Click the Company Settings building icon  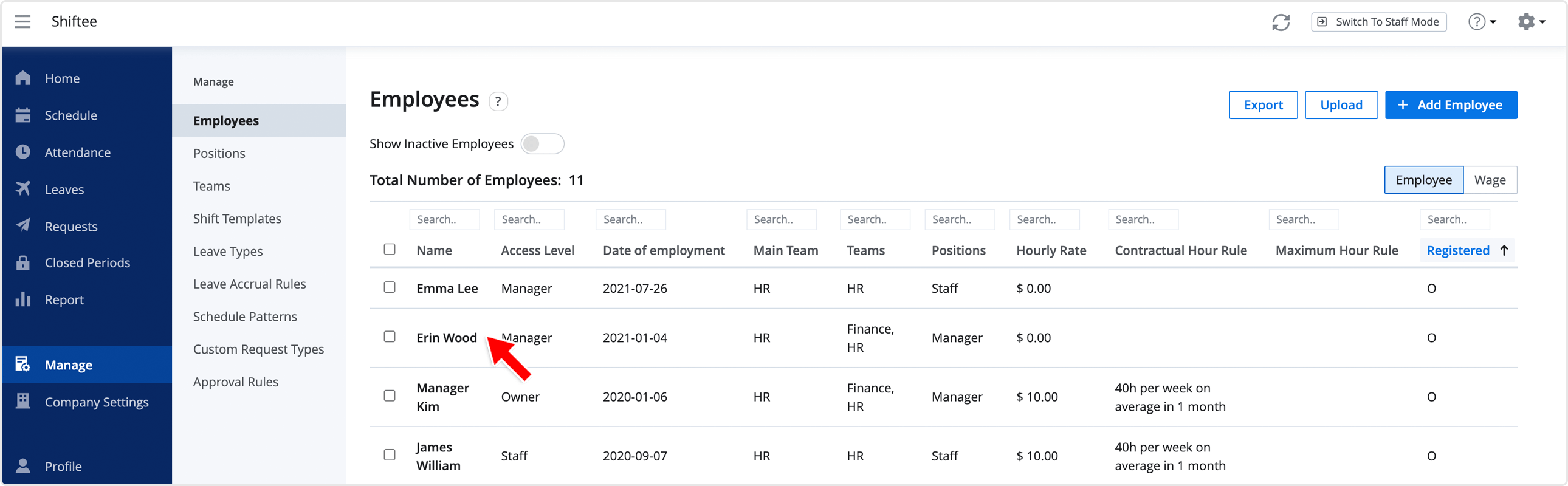tap(23, 402)
